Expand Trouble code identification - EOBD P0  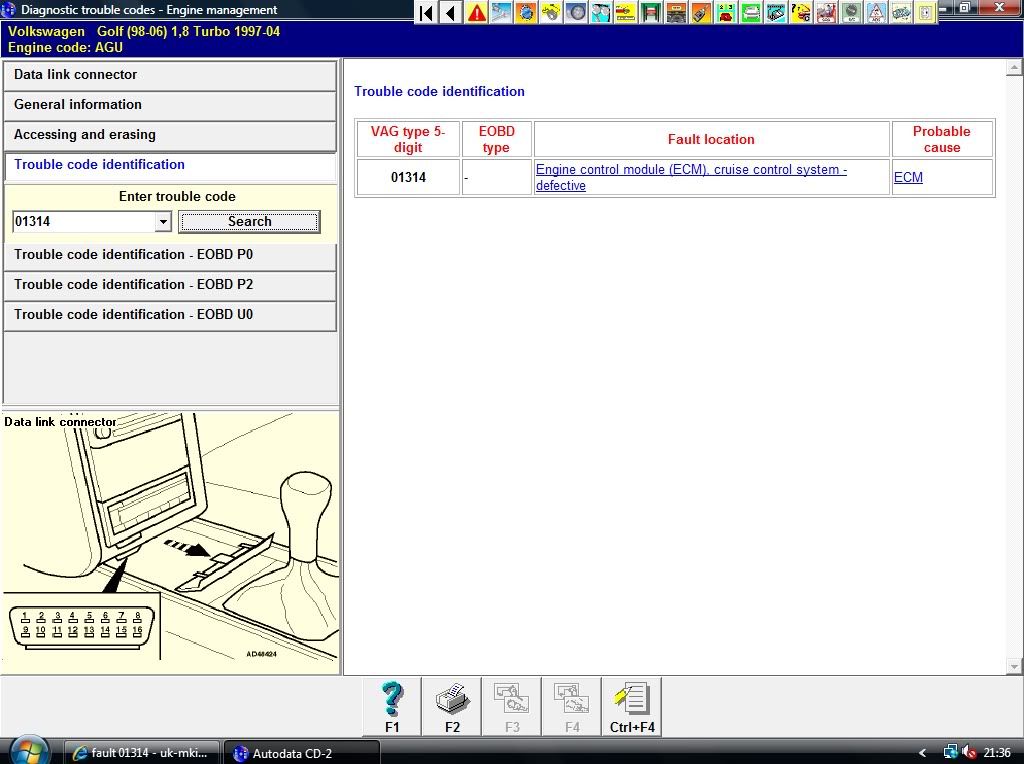(x=170, y=255)
